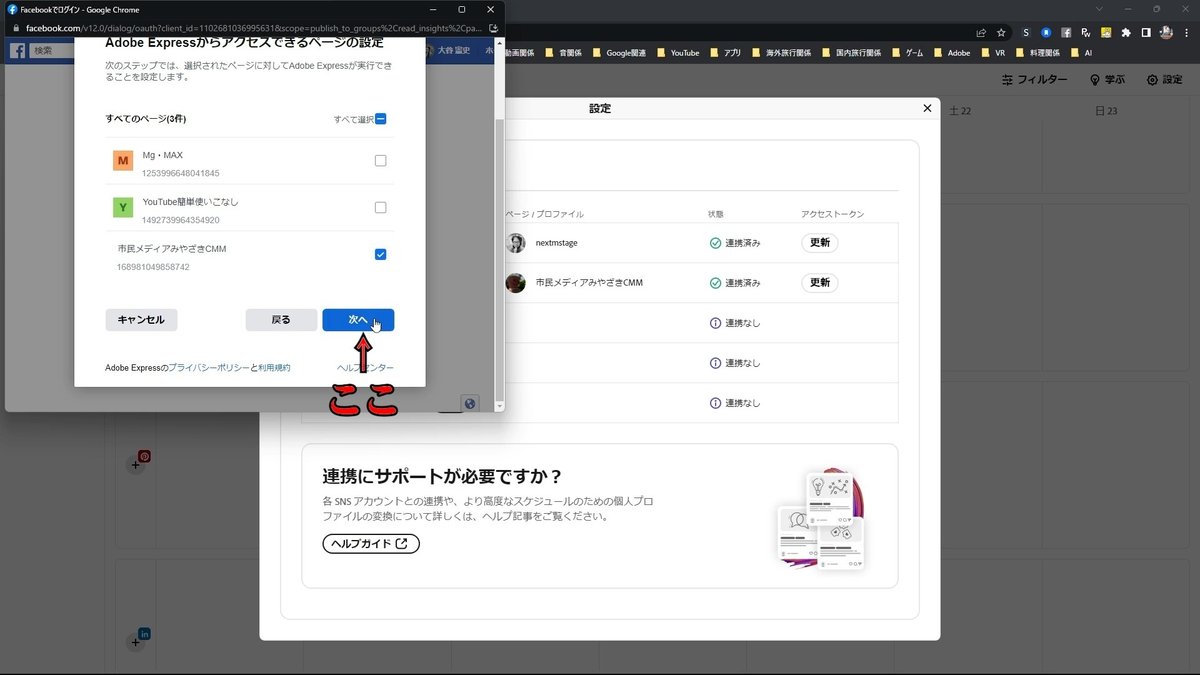Click the plus button with Pinterest badge
This screenshot has height=675, width=1200.
point(137,464)
